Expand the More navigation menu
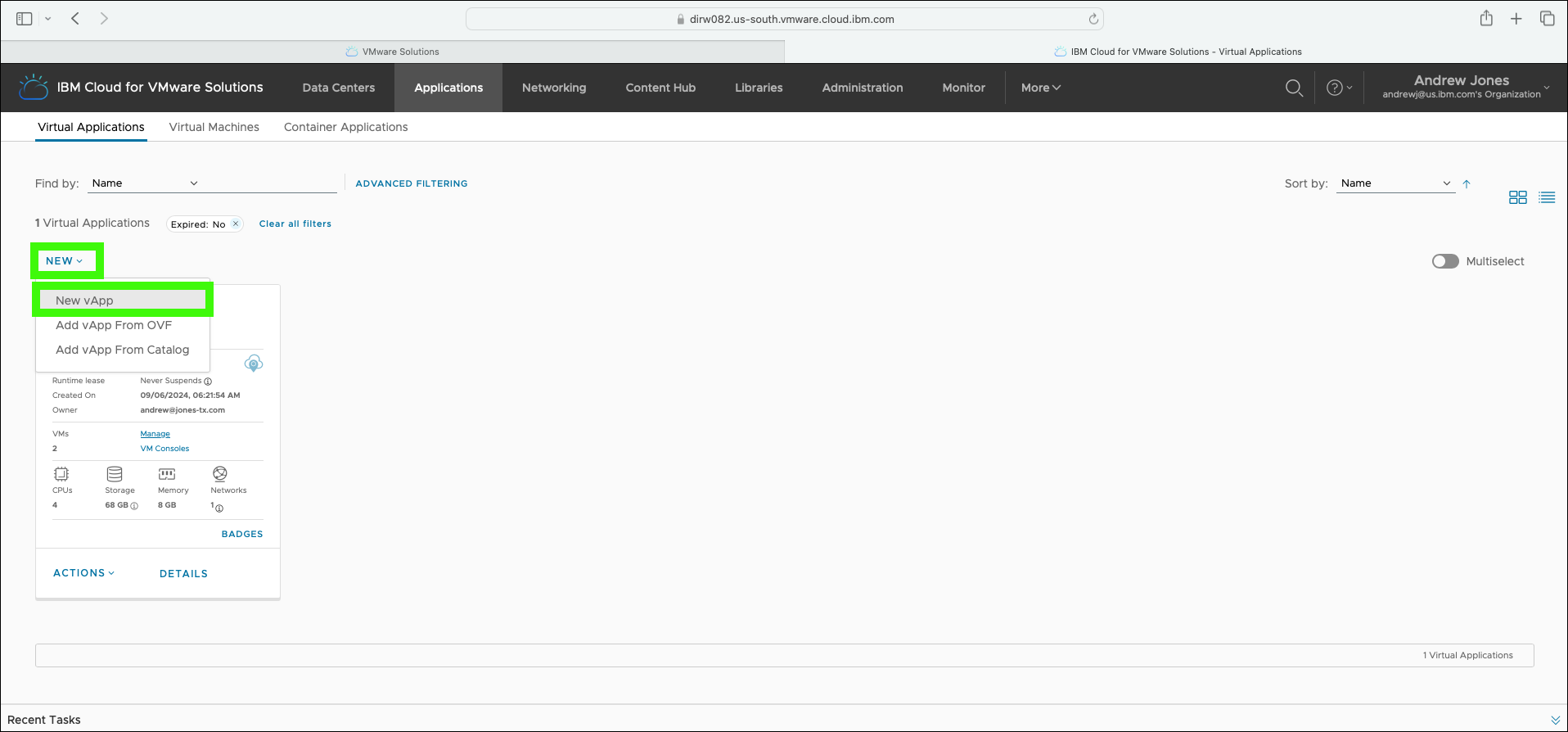1568x732 pixels. click(x=1040, y=88)
